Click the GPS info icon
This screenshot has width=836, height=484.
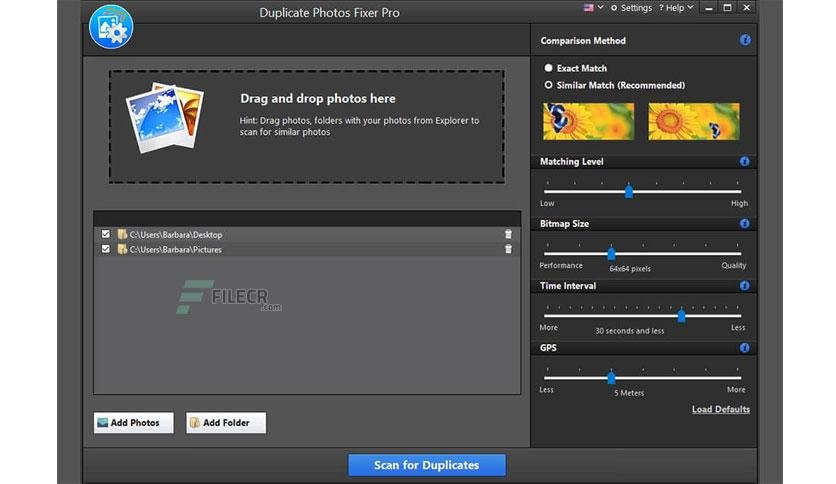(744, 348)
